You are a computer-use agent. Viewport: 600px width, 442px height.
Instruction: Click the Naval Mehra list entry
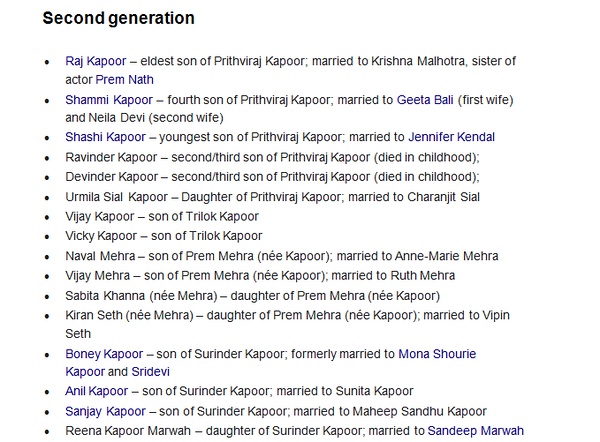point(282,256)
